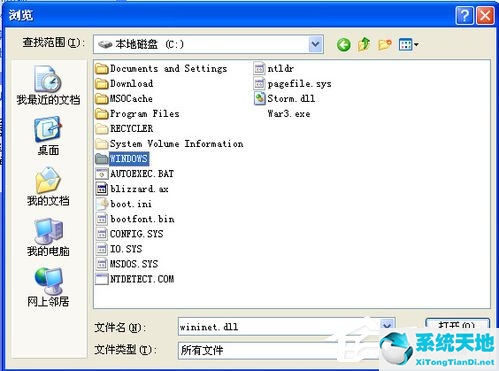Select the ntldr file

tap(274, 69)
